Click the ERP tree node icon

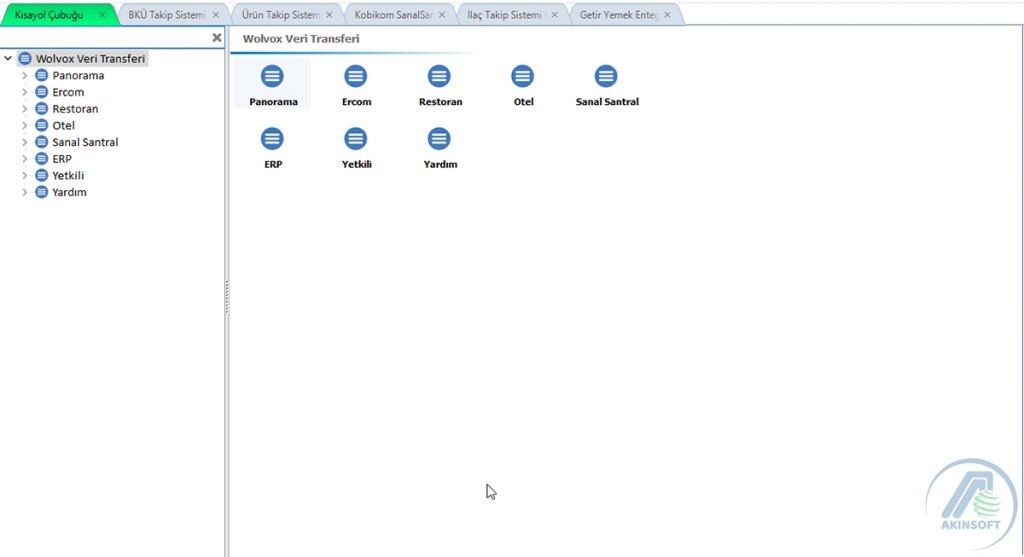[x=42, y=159]
